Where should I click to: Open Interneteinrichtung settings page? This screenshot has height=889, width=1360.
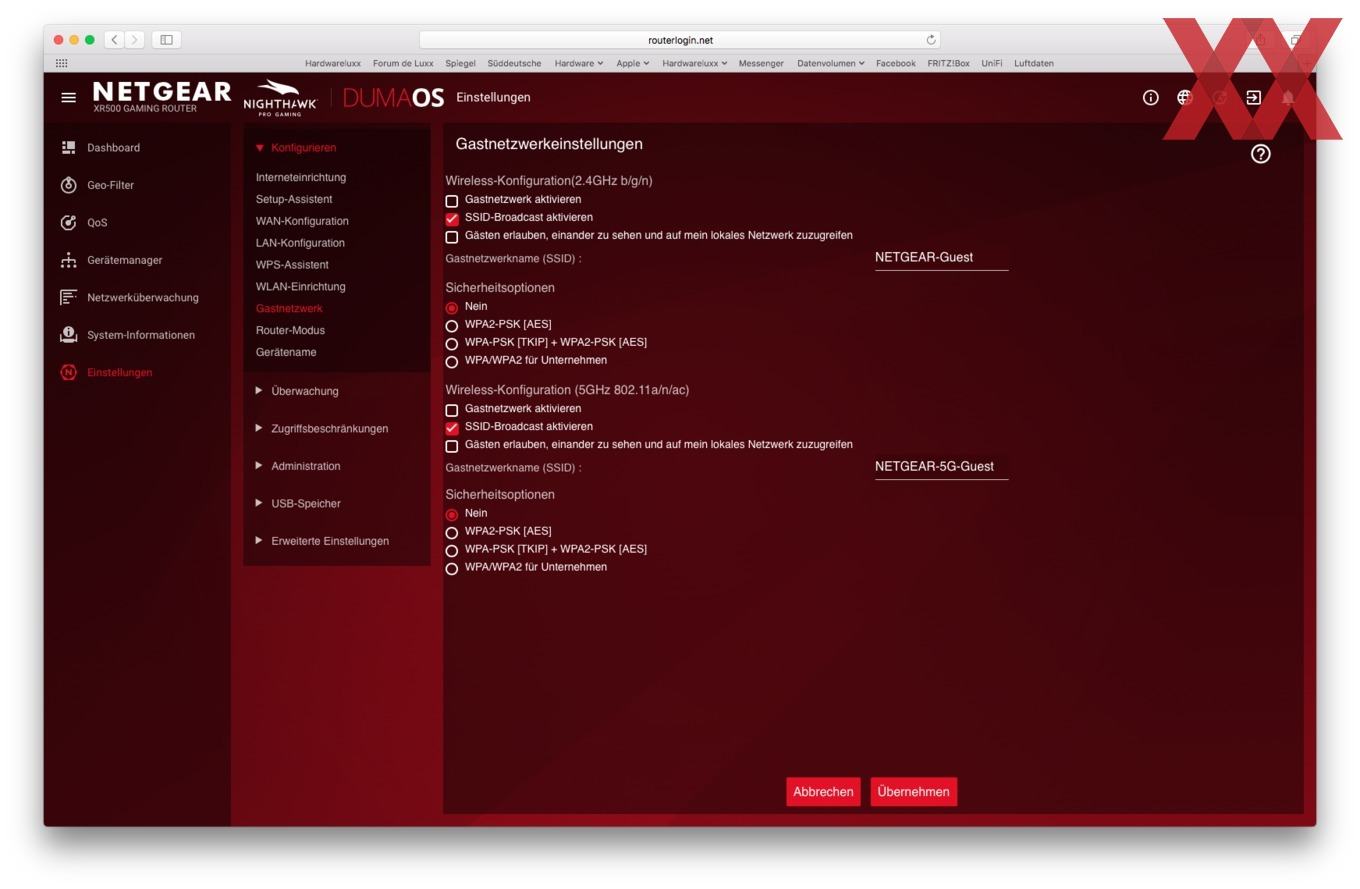coord(301,177)
